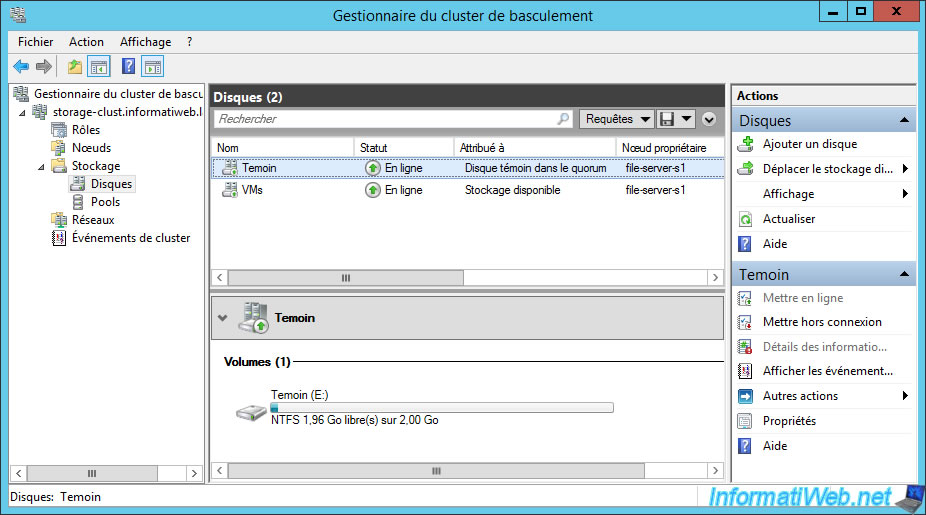This screenshot has width=926, height=515.
Task: Select 'Mettre hors connexion' action
Action: click(821, 322)
